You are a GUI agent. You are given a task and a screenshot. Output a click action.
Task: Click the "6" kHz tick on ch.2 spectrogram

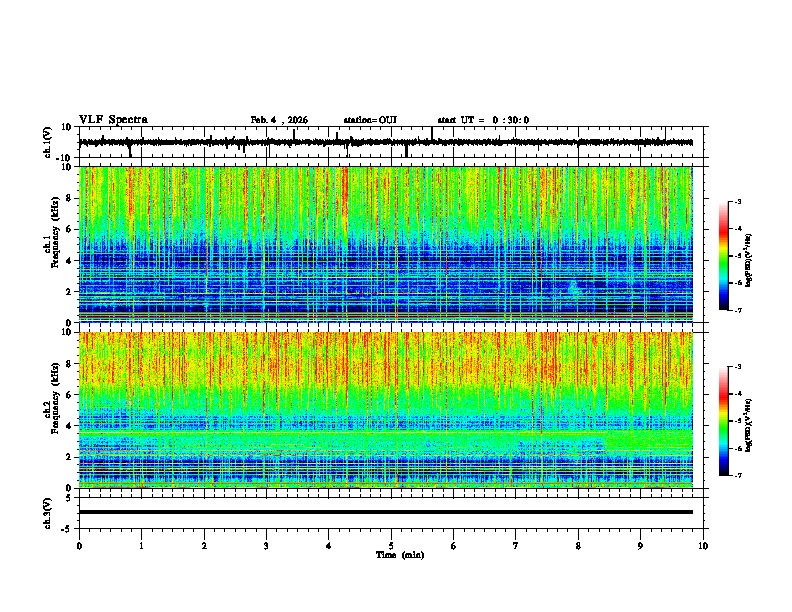coord(69,394)
